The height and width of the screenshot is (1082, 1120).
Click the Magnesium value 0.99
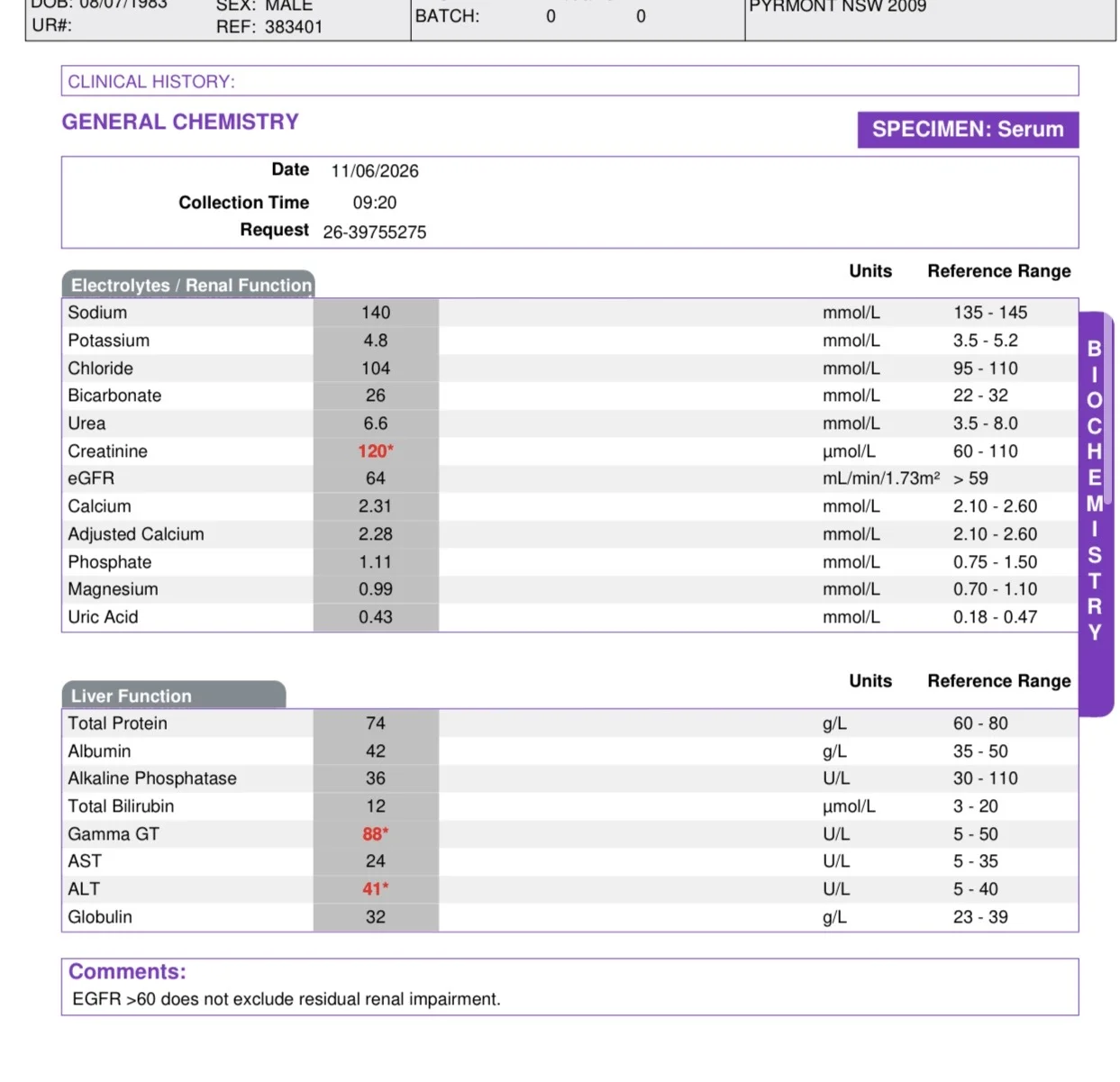tap(376, 589)
